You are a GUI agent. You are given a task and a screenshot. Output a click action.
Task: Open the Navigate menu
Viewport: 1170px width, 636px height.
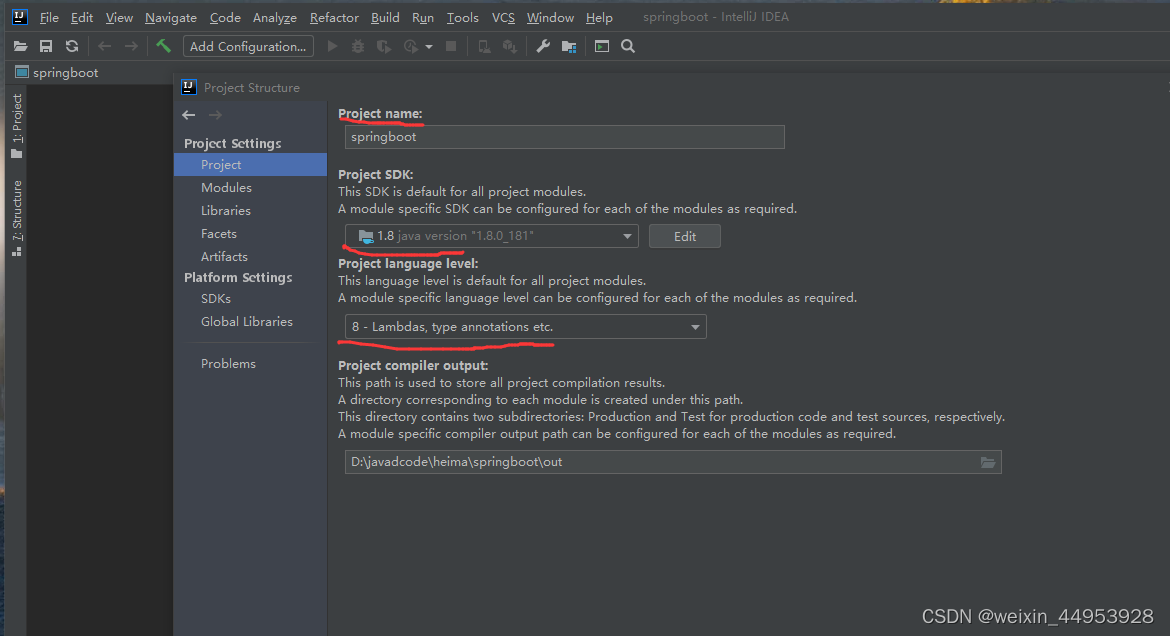pyautogui.click(x=171, y=17)
